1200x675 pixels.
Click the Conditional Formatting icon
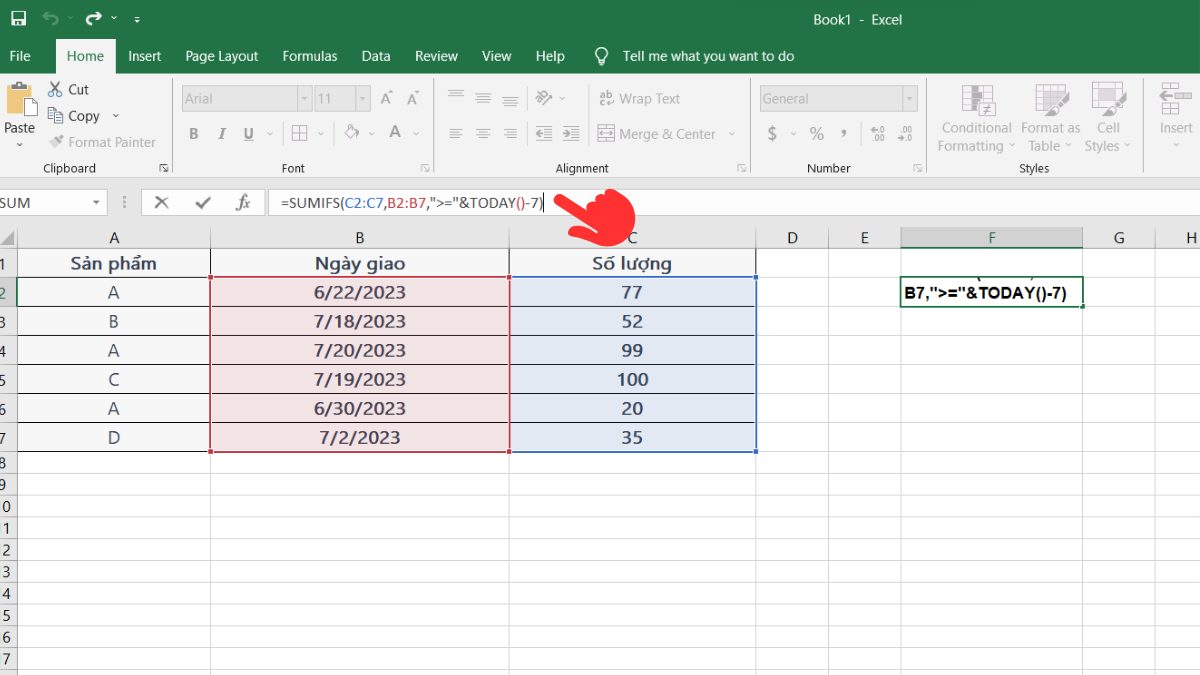pos(976,101)
